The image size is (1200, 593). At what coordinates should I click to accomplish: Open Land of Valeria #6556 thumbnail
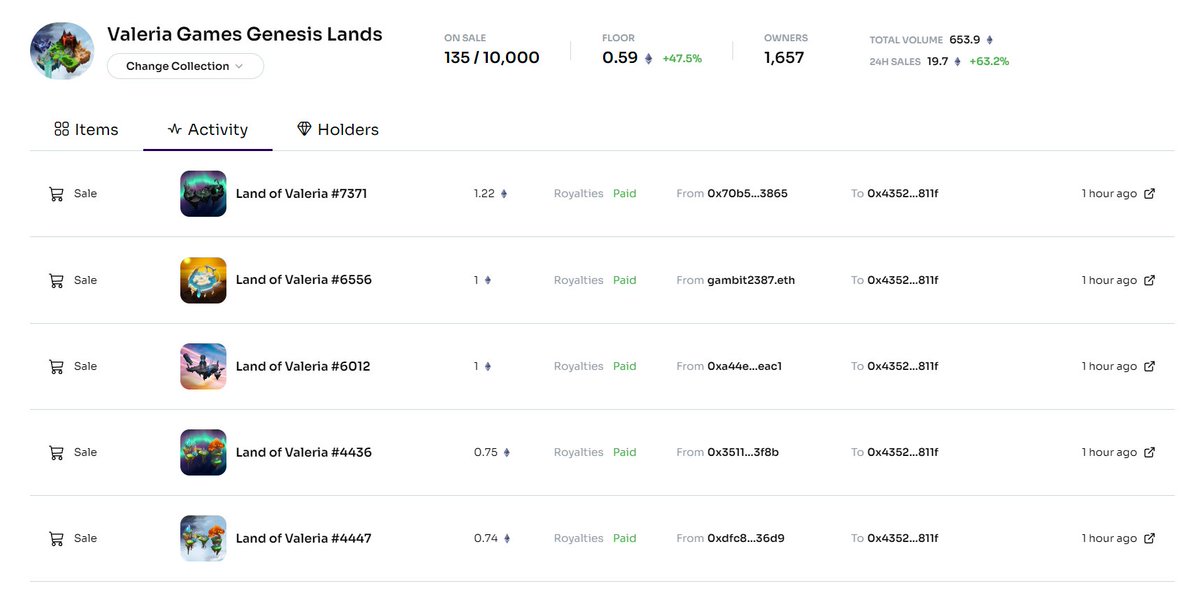tap(203, 280)
